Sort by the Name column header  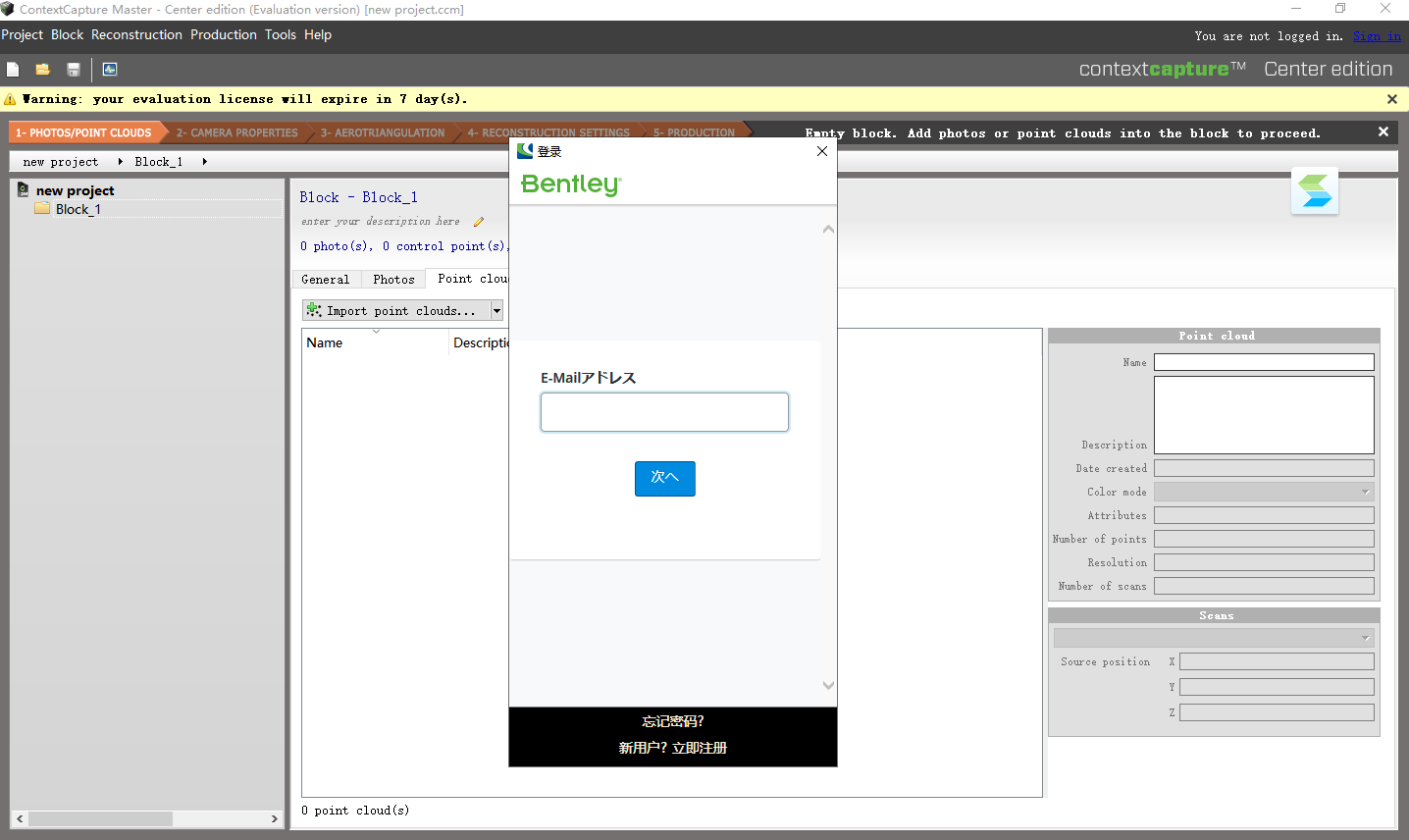click(x=375, y=342)
